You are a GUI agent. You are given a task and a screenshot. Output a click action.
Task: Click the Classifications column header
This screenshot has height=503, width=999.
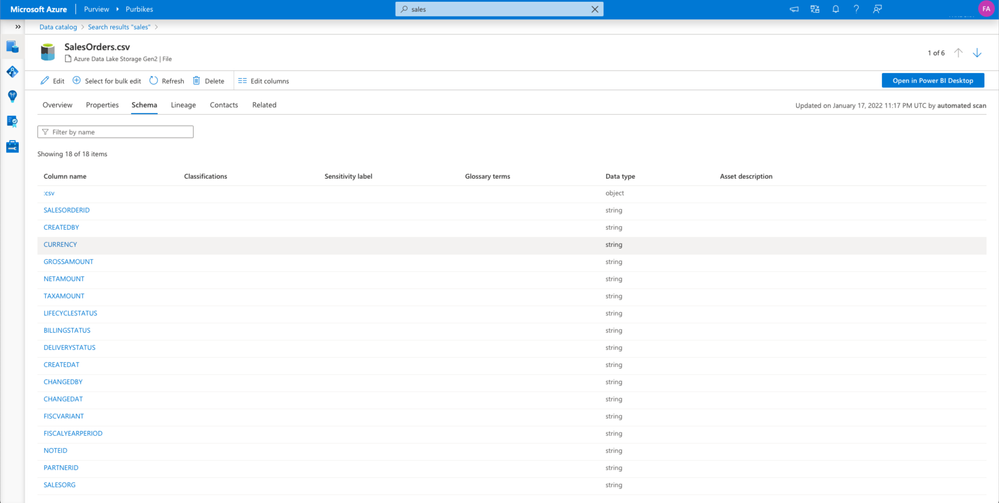[x=206, y=177]
